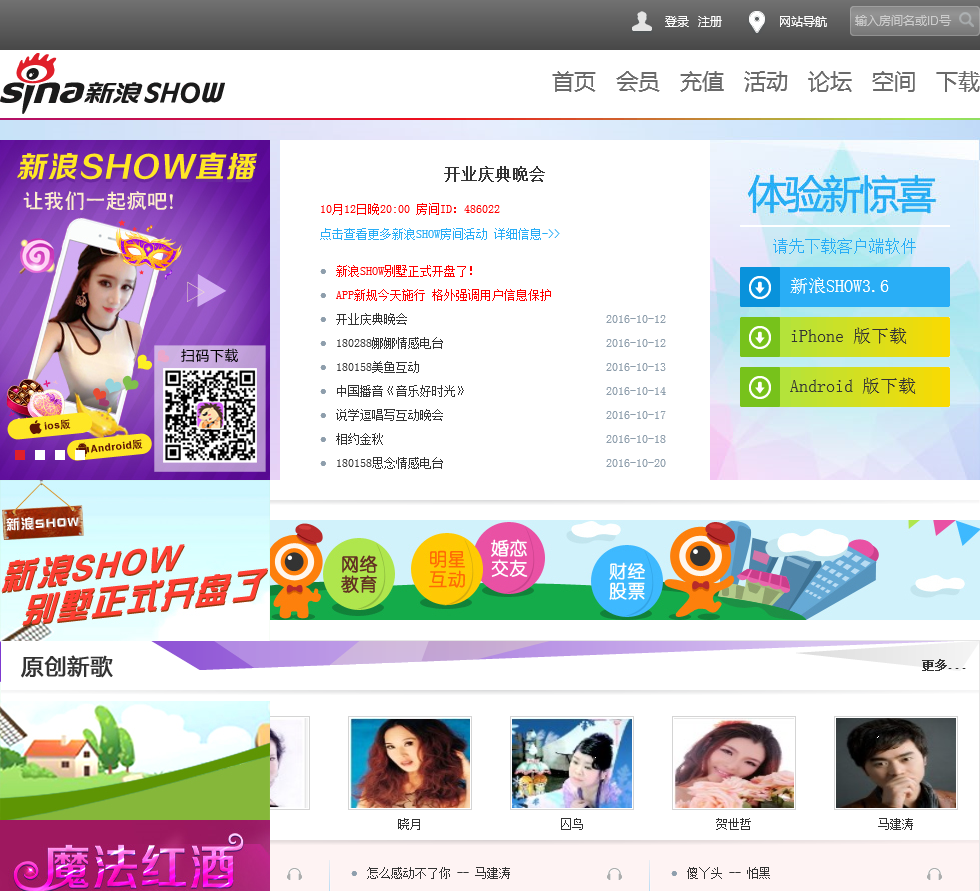Viewport: 980px width, 891px height.
Task: Click the 登录 link
Action: coord(677,22)
